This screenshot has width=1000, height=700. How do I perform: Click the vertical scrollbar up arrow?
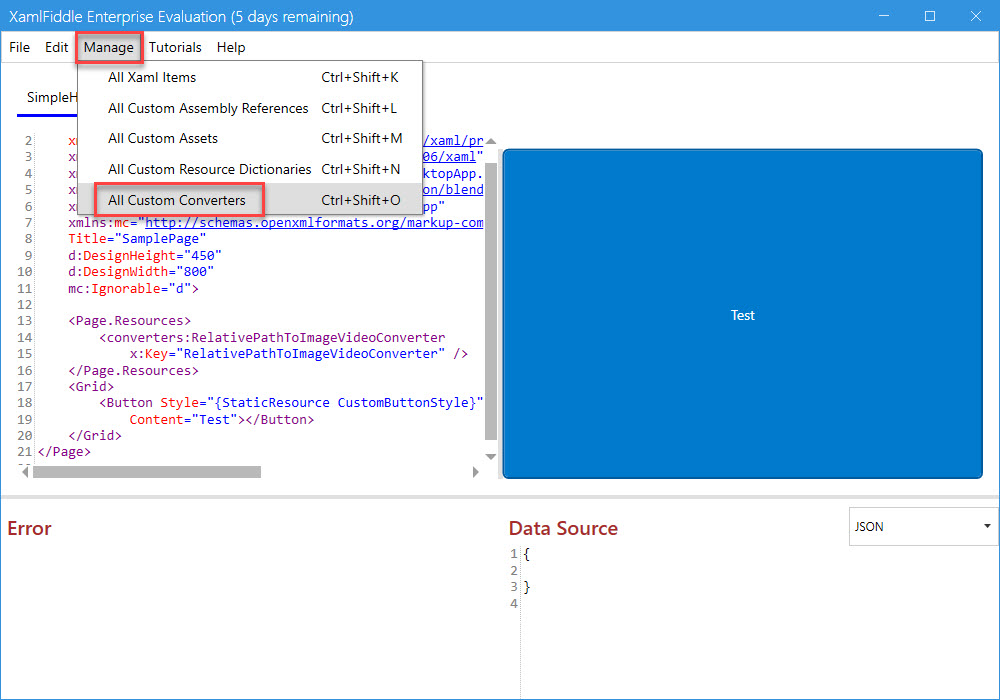tap(490, 142)
